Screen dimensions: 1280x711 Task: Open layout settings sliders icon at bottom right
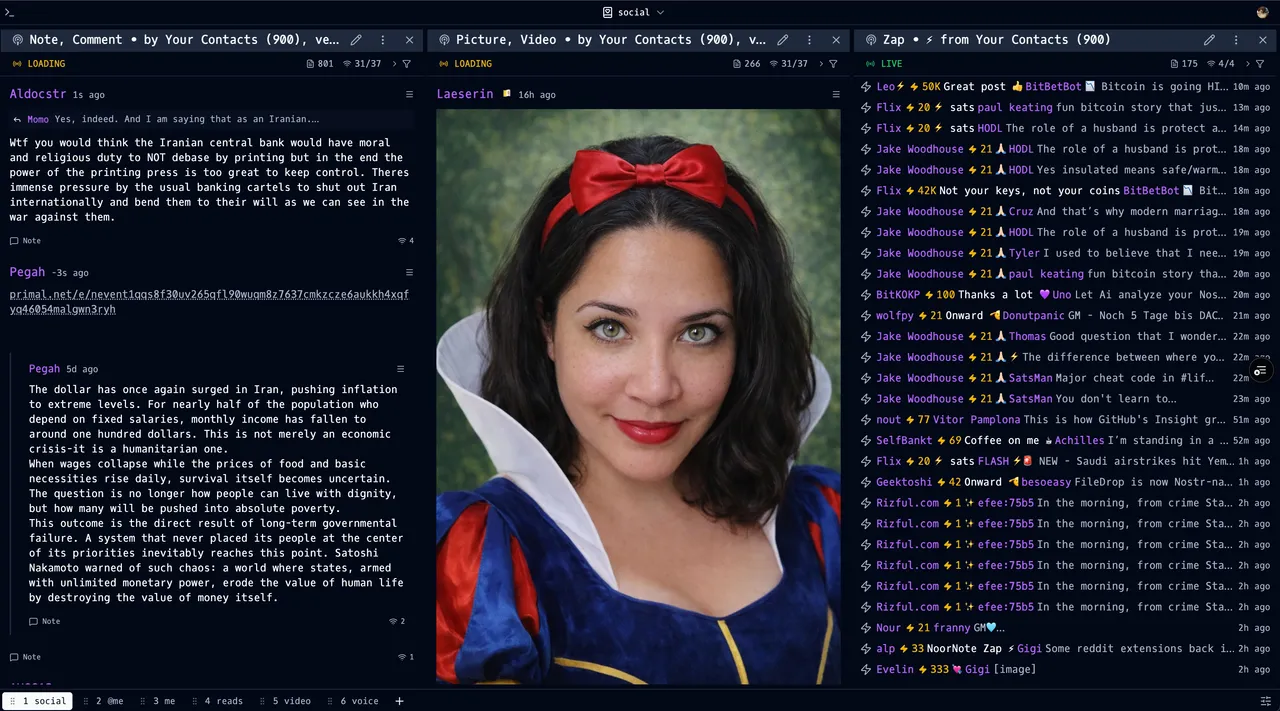1265,701
